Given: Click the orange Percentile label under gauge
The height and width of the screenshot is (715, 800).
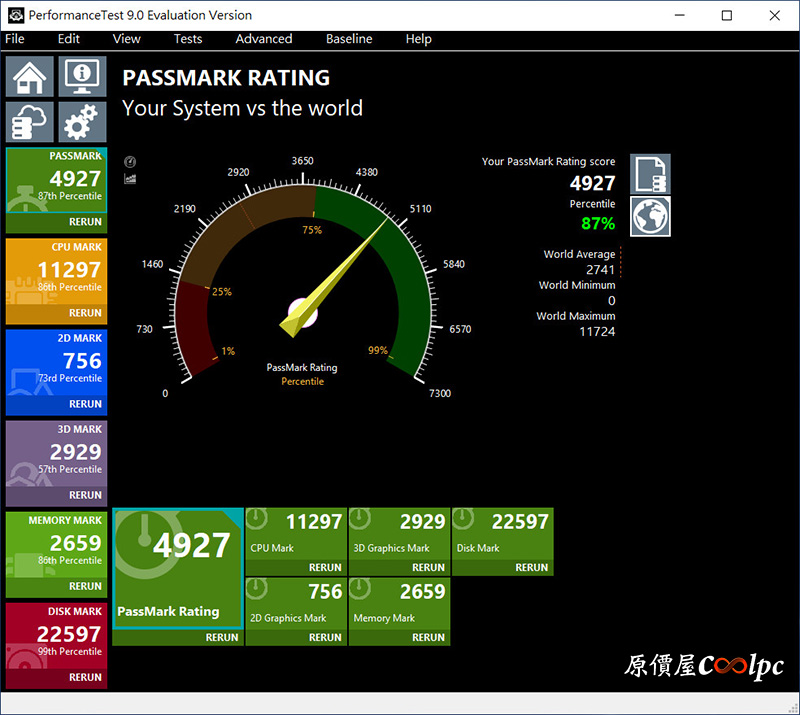Looking at the screenshot, I should 302,381.
